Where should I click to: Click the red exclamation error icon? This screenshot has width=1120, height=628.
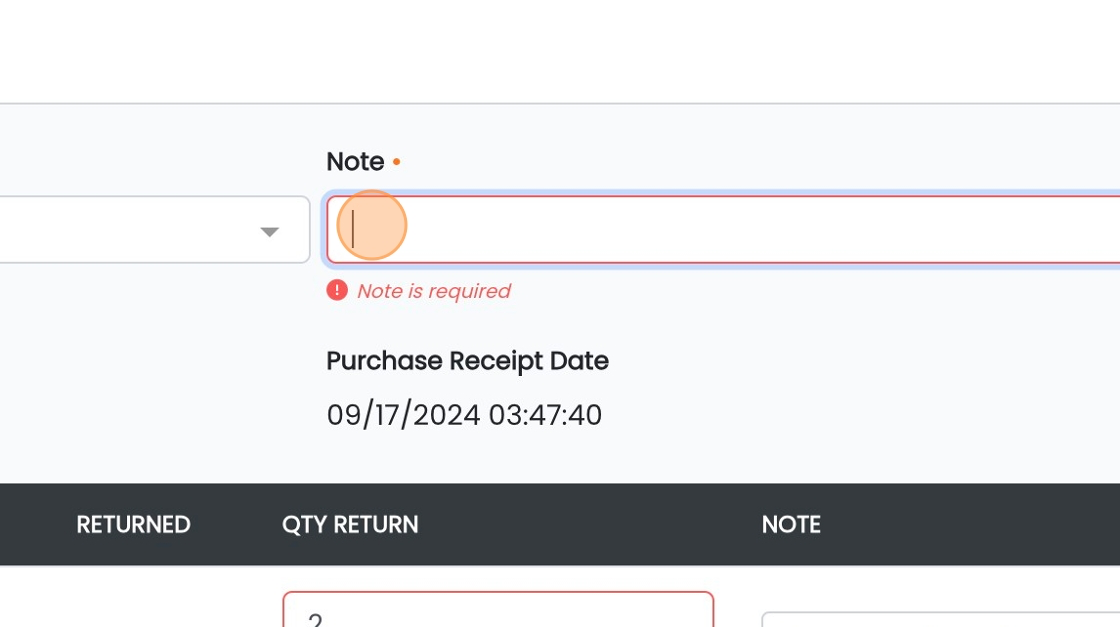point(337,291)
